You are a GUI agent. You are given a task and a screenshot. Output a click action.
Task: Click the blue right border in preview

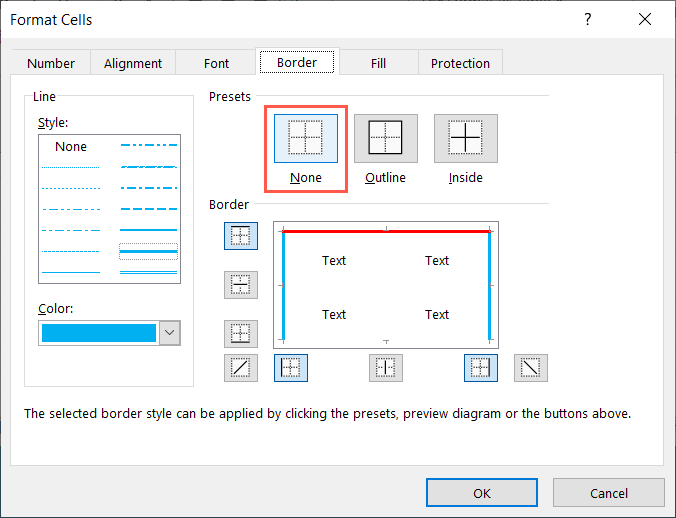[x=490, y=287]
